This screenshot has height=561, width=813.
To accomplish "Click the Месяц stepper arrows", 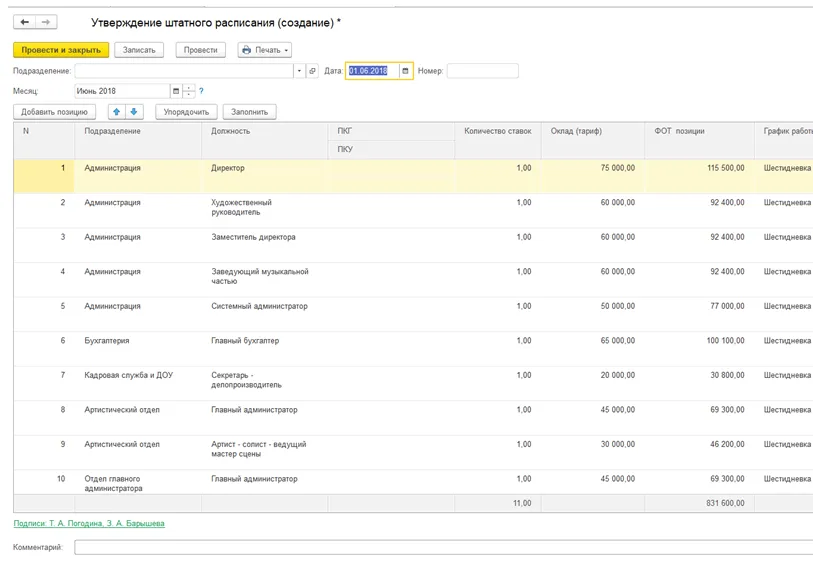I will pyautogui.click(x=189, y=91).
